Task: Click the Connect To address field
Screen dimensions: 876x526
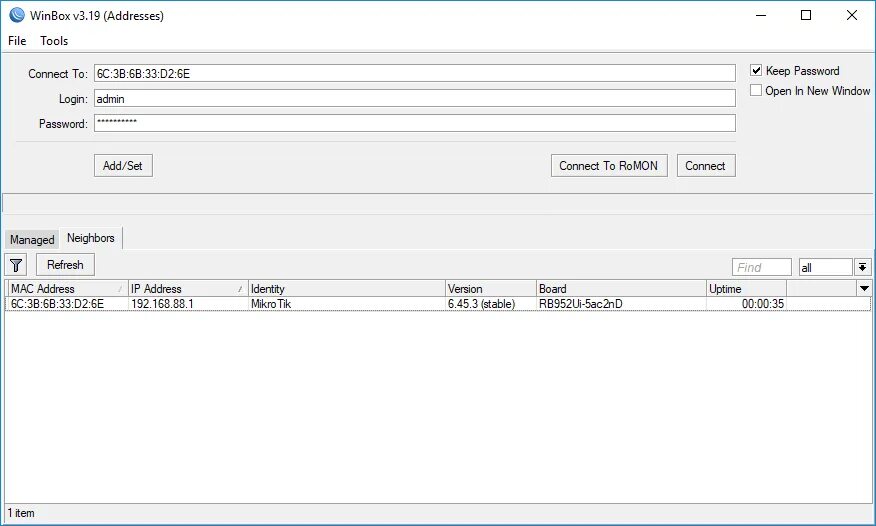Action: [x=415, y=73]
